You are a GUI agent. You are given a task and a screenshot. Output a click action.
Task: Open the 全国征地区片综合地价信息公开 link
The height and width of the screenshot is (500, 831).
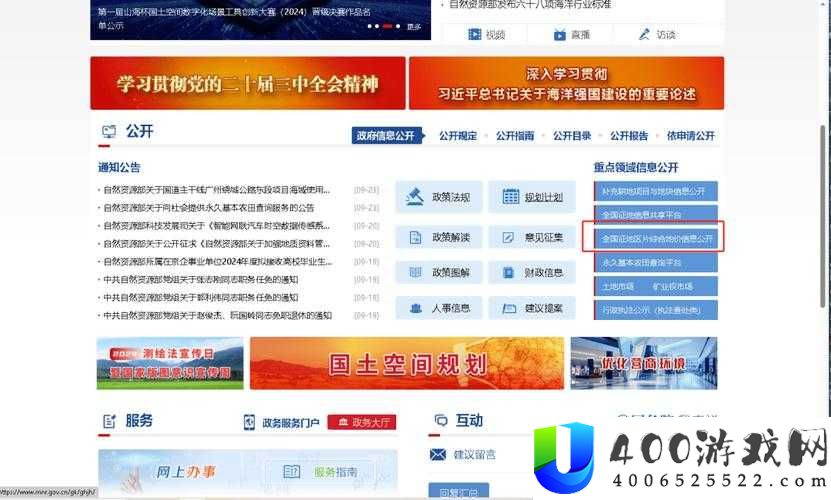point(656,239)
